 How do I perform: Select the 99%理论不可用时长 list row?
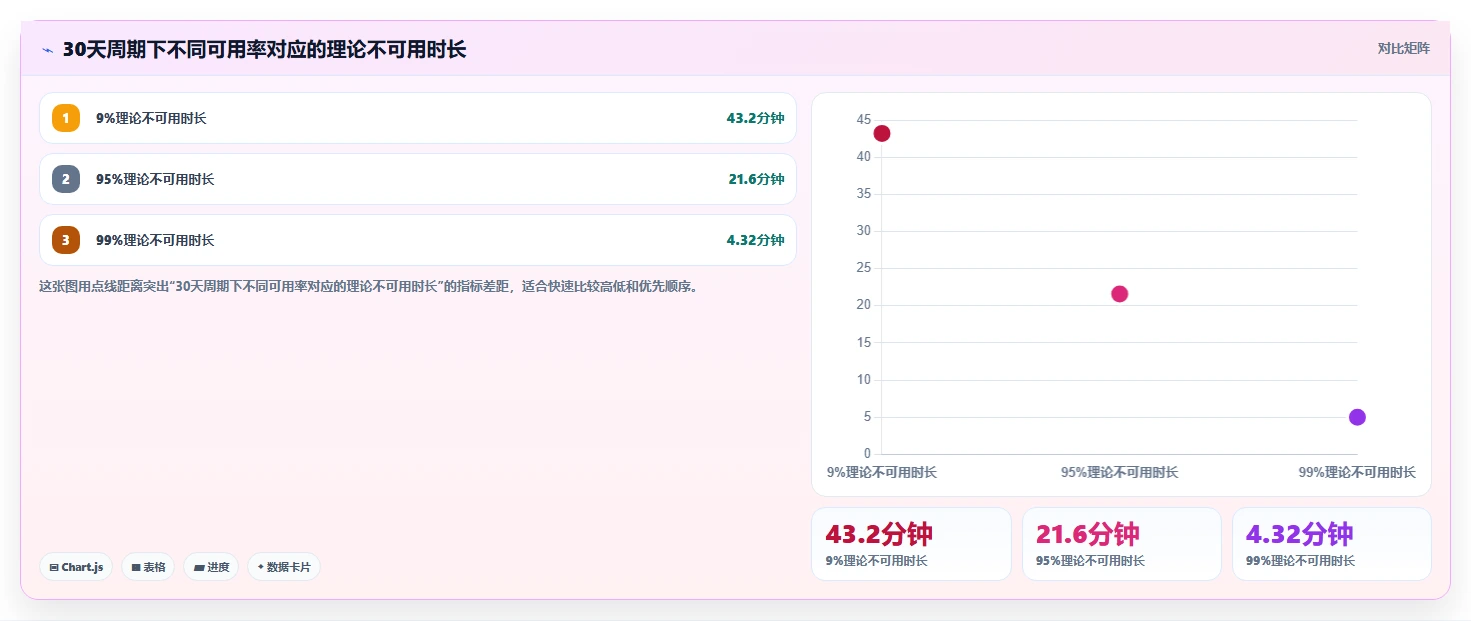click(x=418, y=240)
